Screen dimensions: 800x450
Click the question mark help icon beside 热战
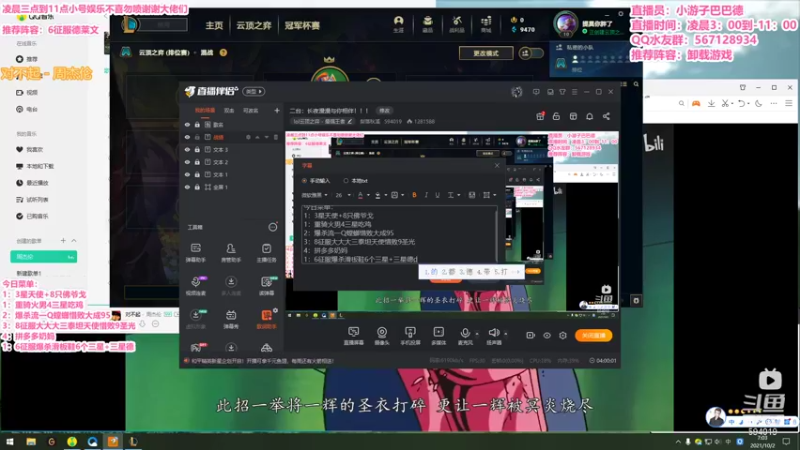click(x=223, y=53)
